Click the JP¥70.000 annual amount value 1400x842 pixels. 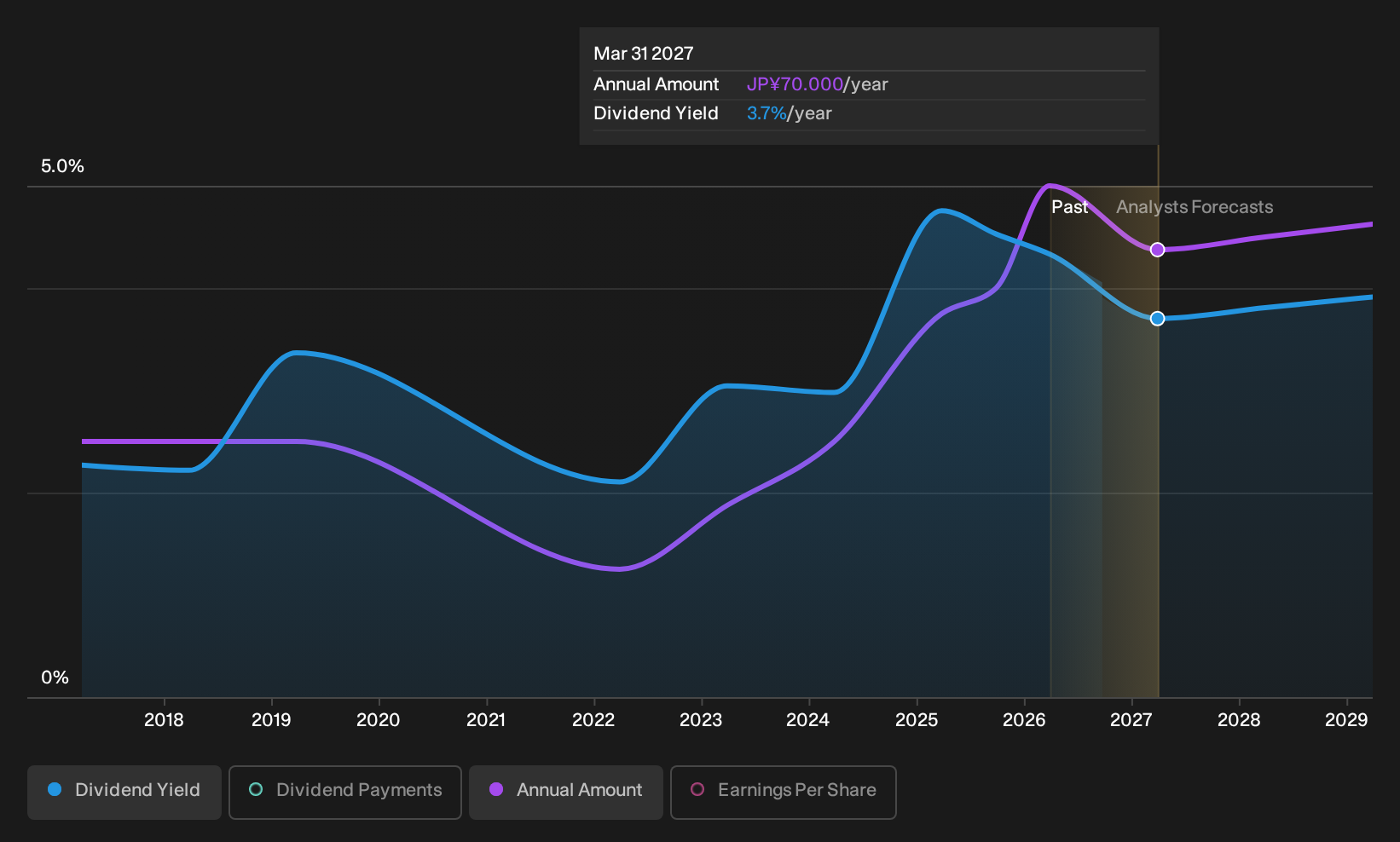coord(795,84)
